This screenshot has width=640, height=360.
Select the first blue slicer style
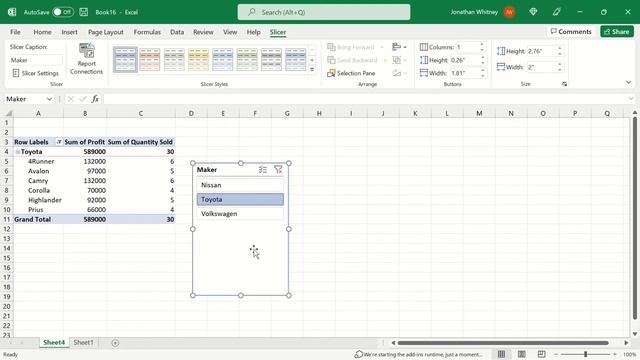click(125, 60)
